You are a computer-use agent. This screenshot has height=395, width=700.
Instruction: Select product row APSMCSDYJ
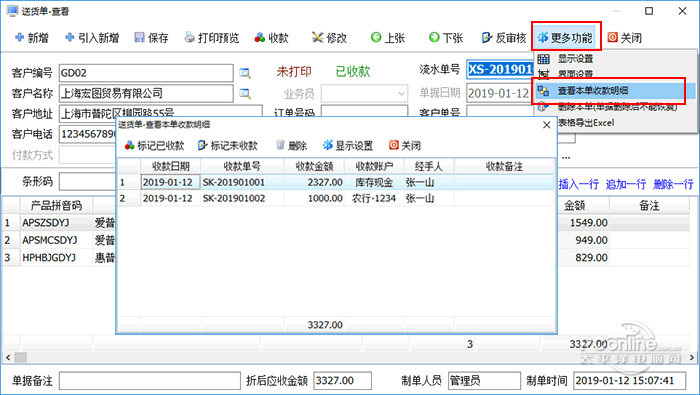56,240
